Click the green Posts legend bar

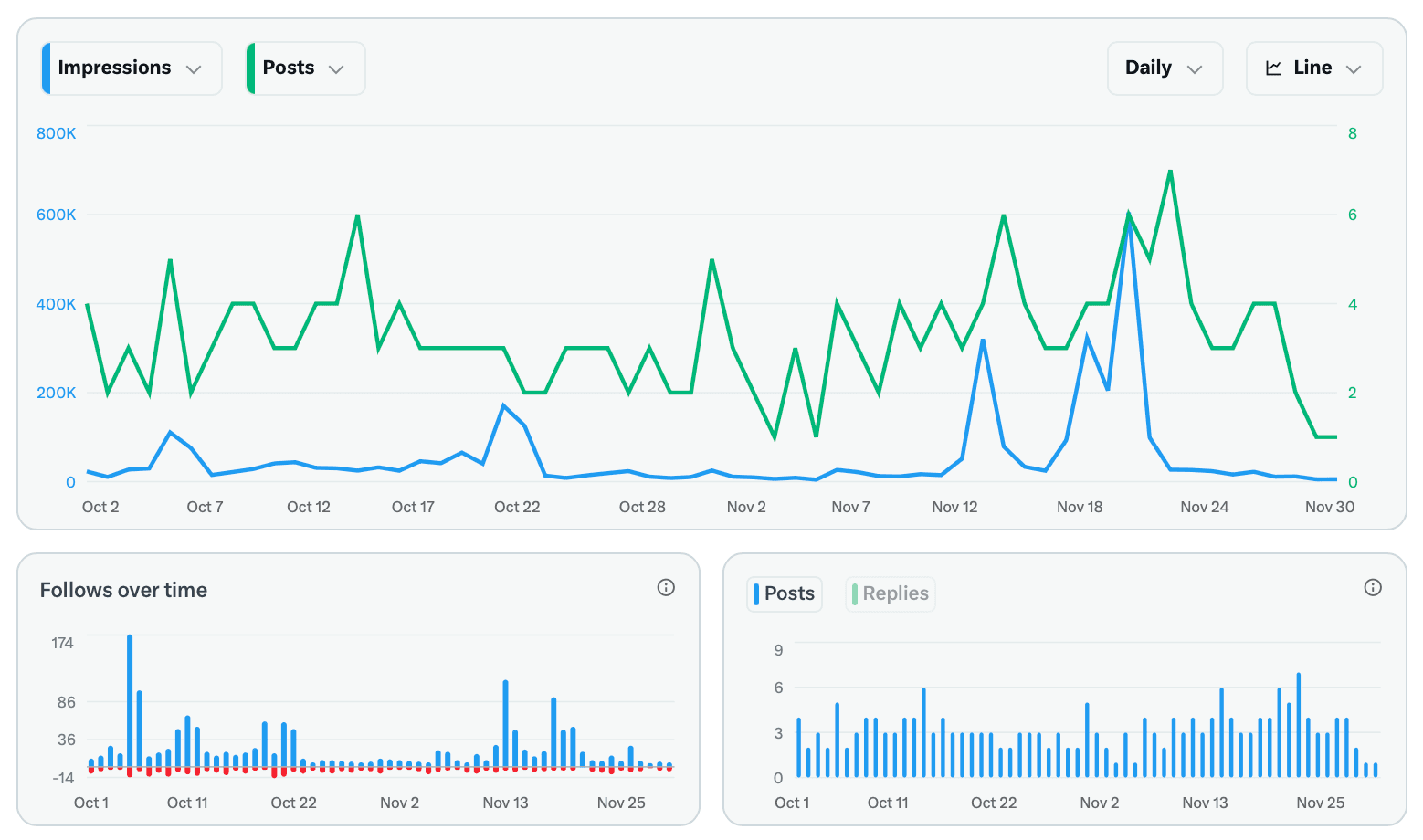coord(249,68)
